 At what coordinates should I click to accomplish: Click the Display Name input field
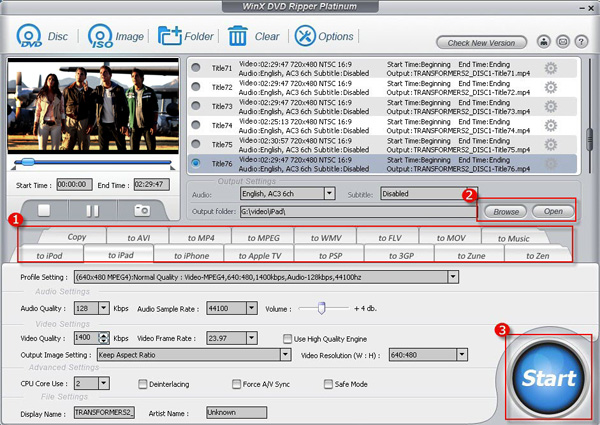tap(104, 412)
